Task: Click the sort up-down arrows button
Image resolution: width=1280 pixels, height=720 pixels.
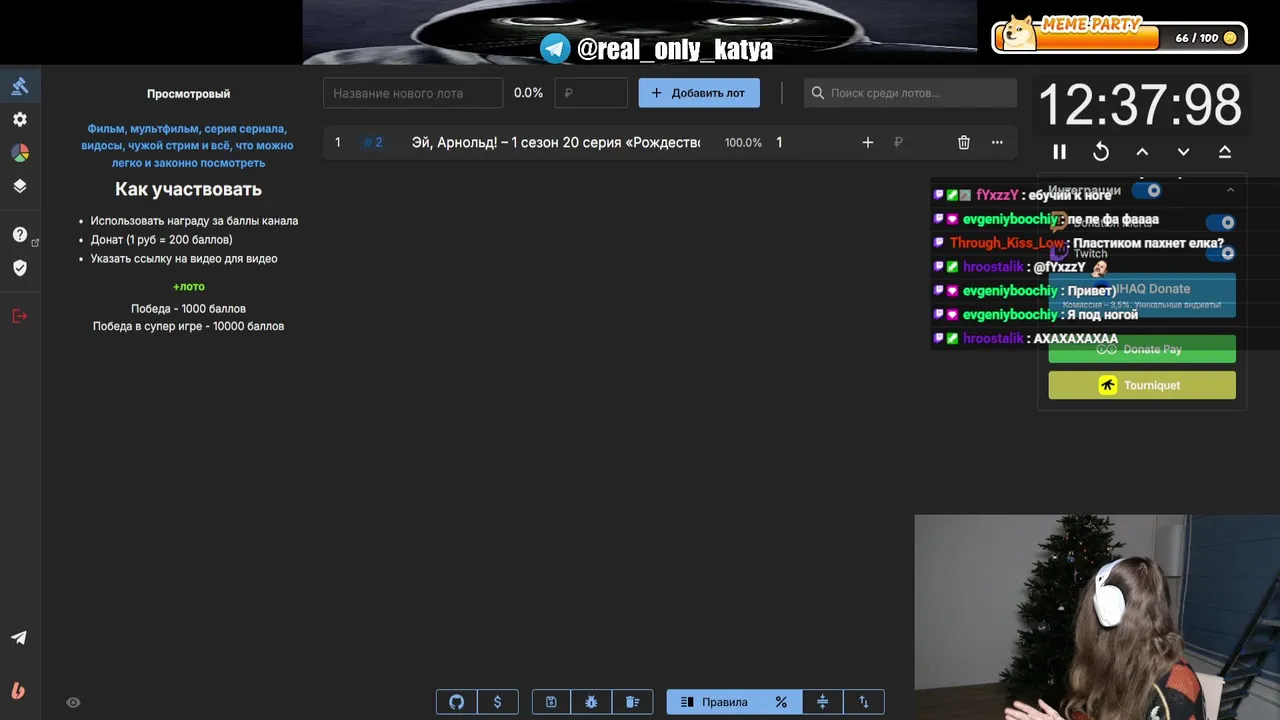Action: (x=864, y=702)
